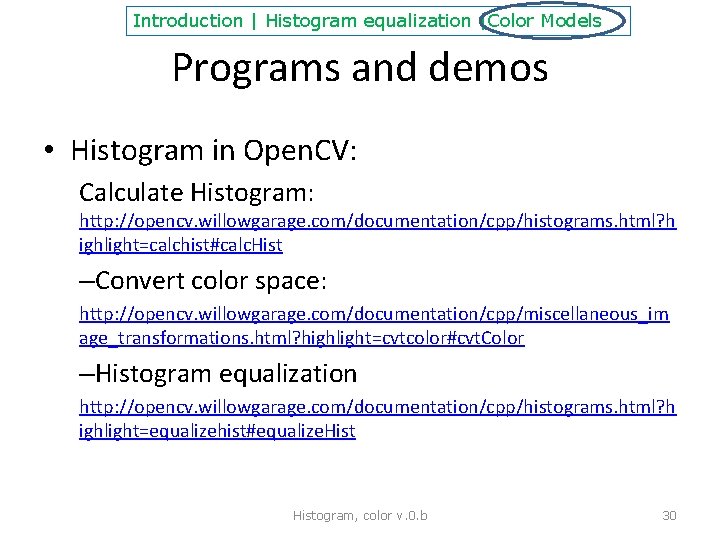The image size is (720, 540).
Task: Select the 'Programs and demos' slide title
Action: coord(360,68)
